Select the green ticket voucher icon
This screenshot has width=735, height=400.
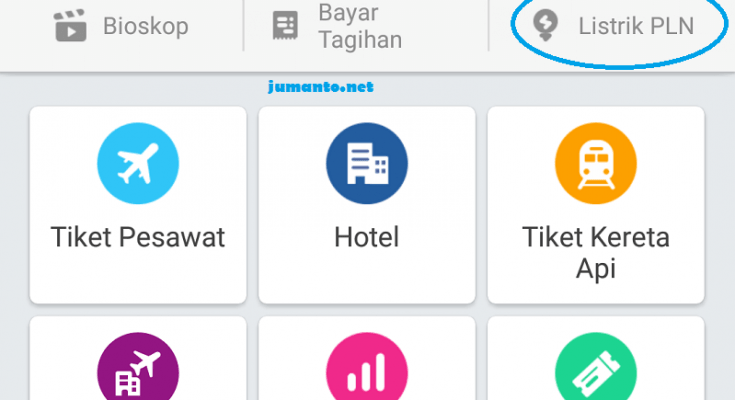[x=596, y=366]
